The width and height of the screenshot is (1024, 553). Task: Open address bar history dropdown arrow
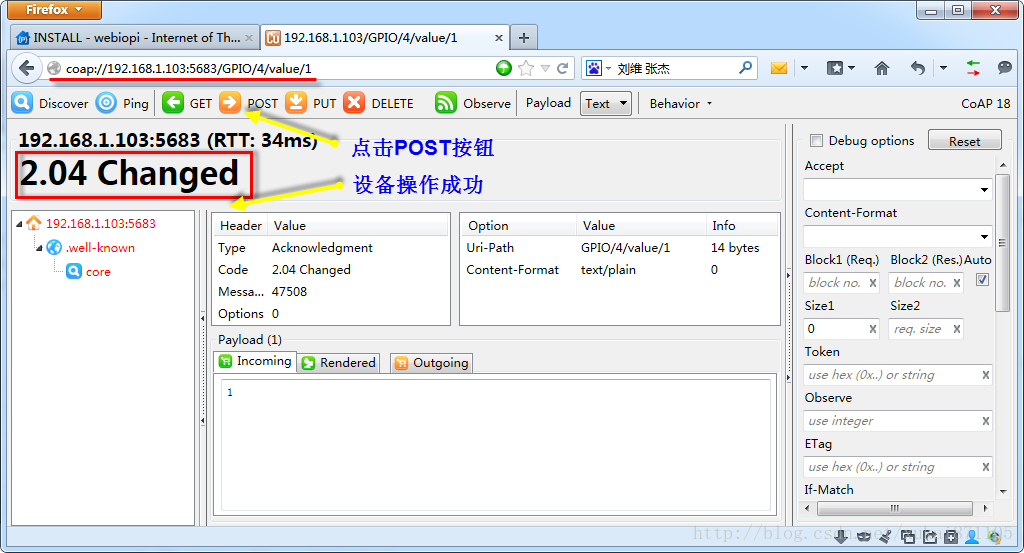coord(545,68)
